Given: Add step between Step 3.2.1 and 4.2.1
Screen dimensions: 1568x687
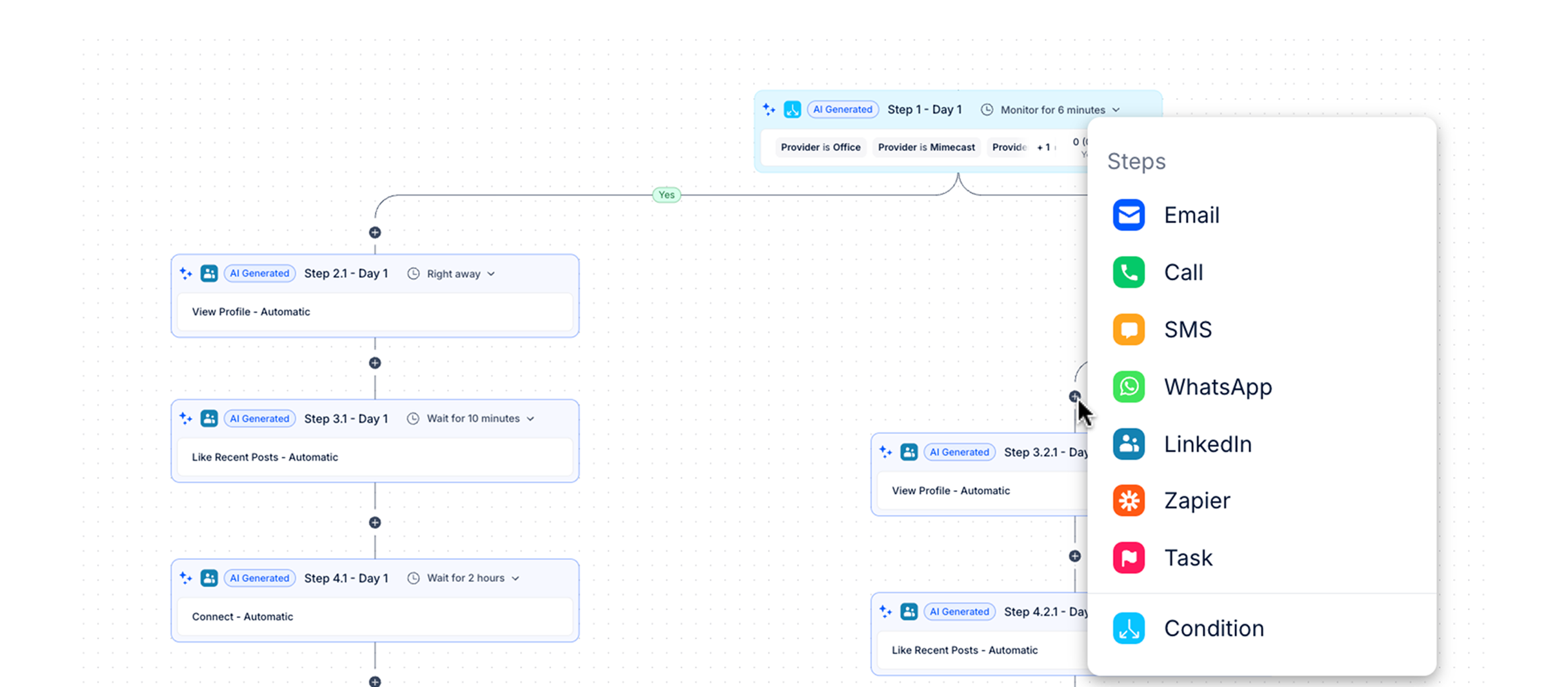Looking at the screenshot, I should pos(1074,556).
